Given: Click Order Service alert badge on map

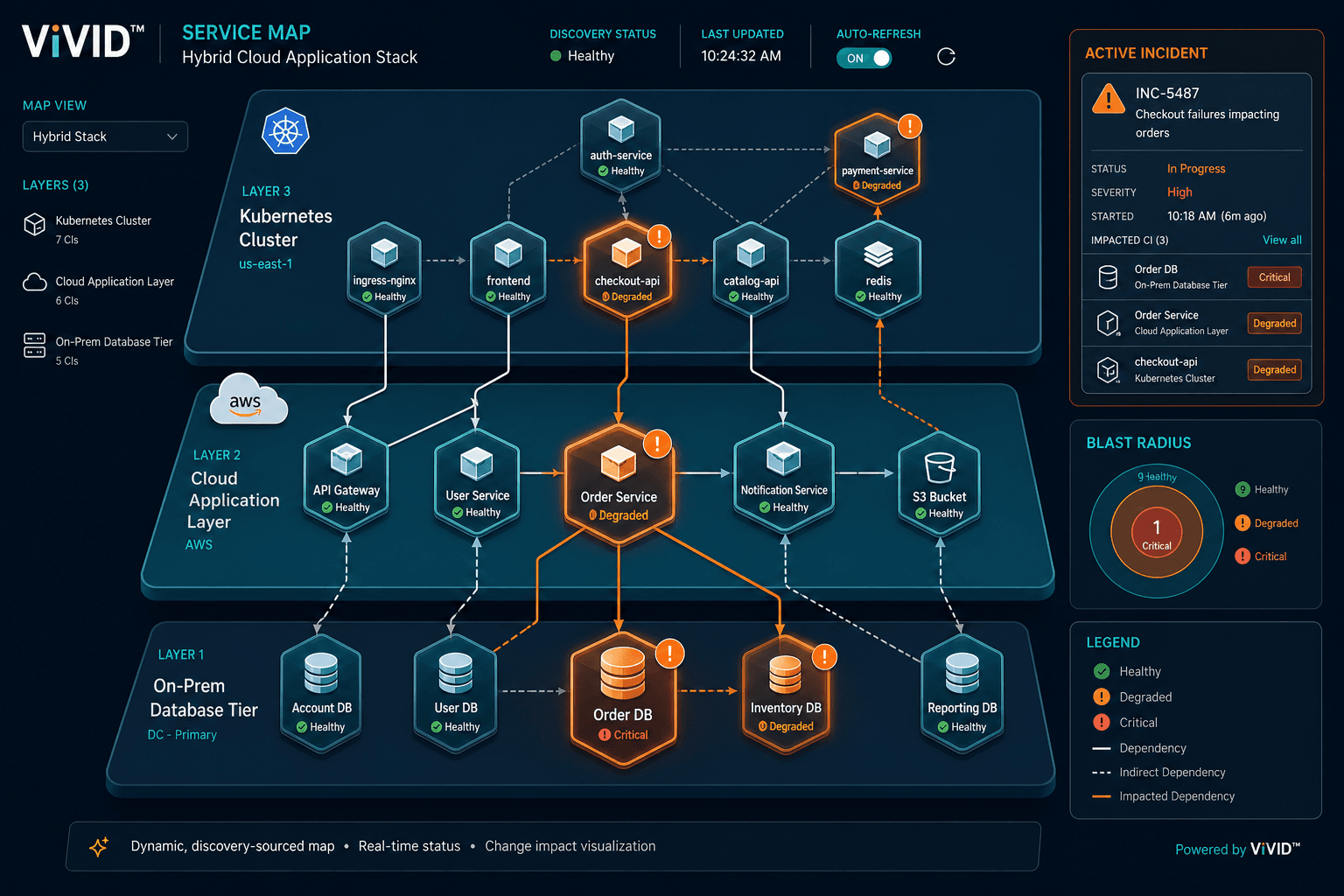Looking at the screenshot, I should point(657,444).
